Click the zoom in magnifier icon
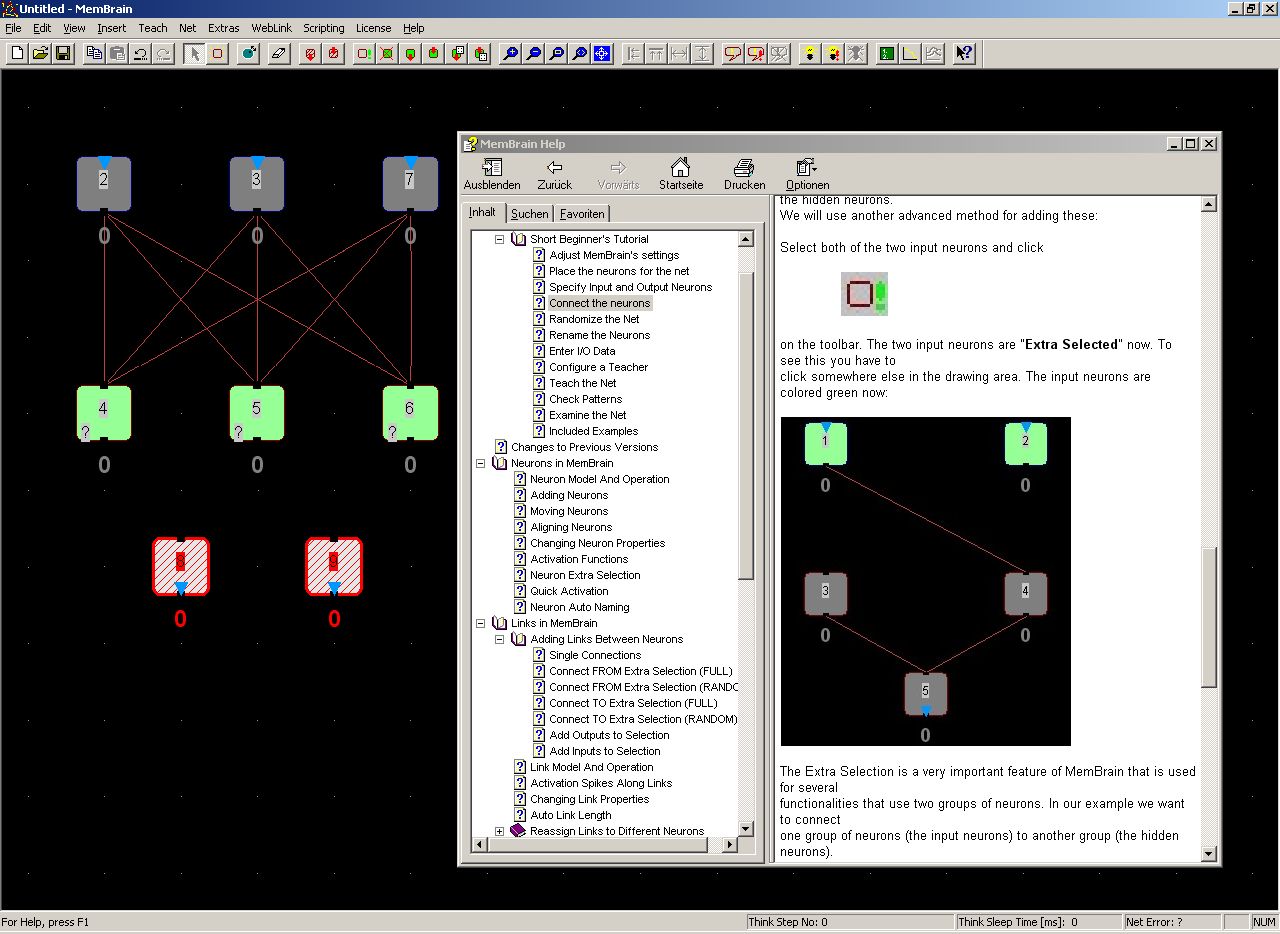This screenshot has width=1280, height=934. tap(510, 54)
